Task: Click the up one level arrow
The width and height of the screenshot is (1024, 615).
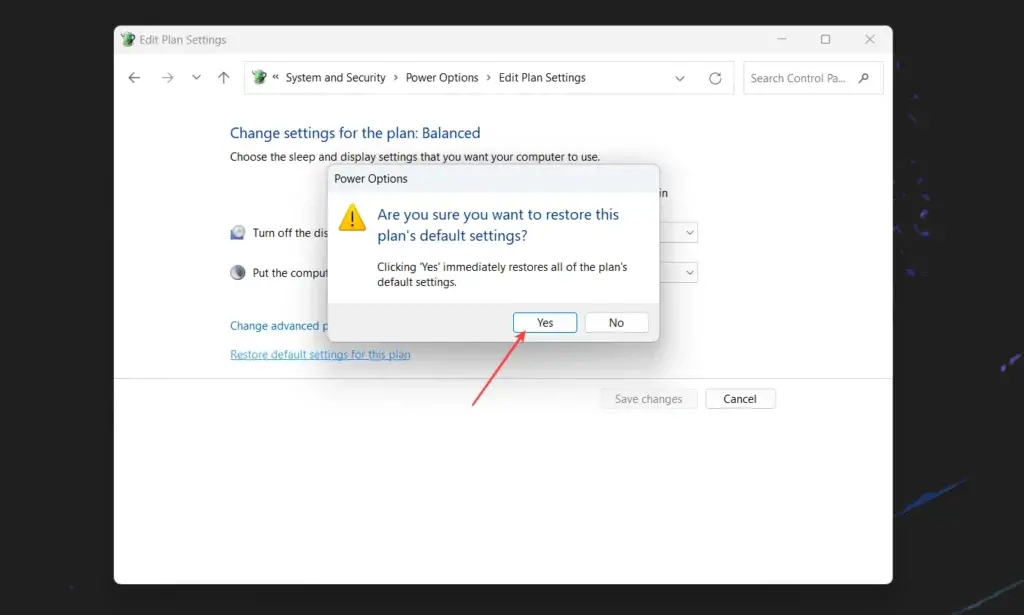Action: point(223,77)
